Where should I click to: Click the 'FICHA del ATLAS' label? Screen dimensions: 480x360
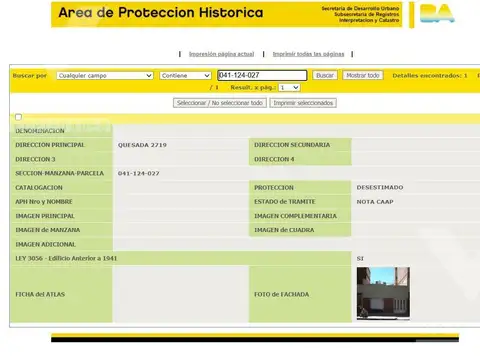click(40, 294)
